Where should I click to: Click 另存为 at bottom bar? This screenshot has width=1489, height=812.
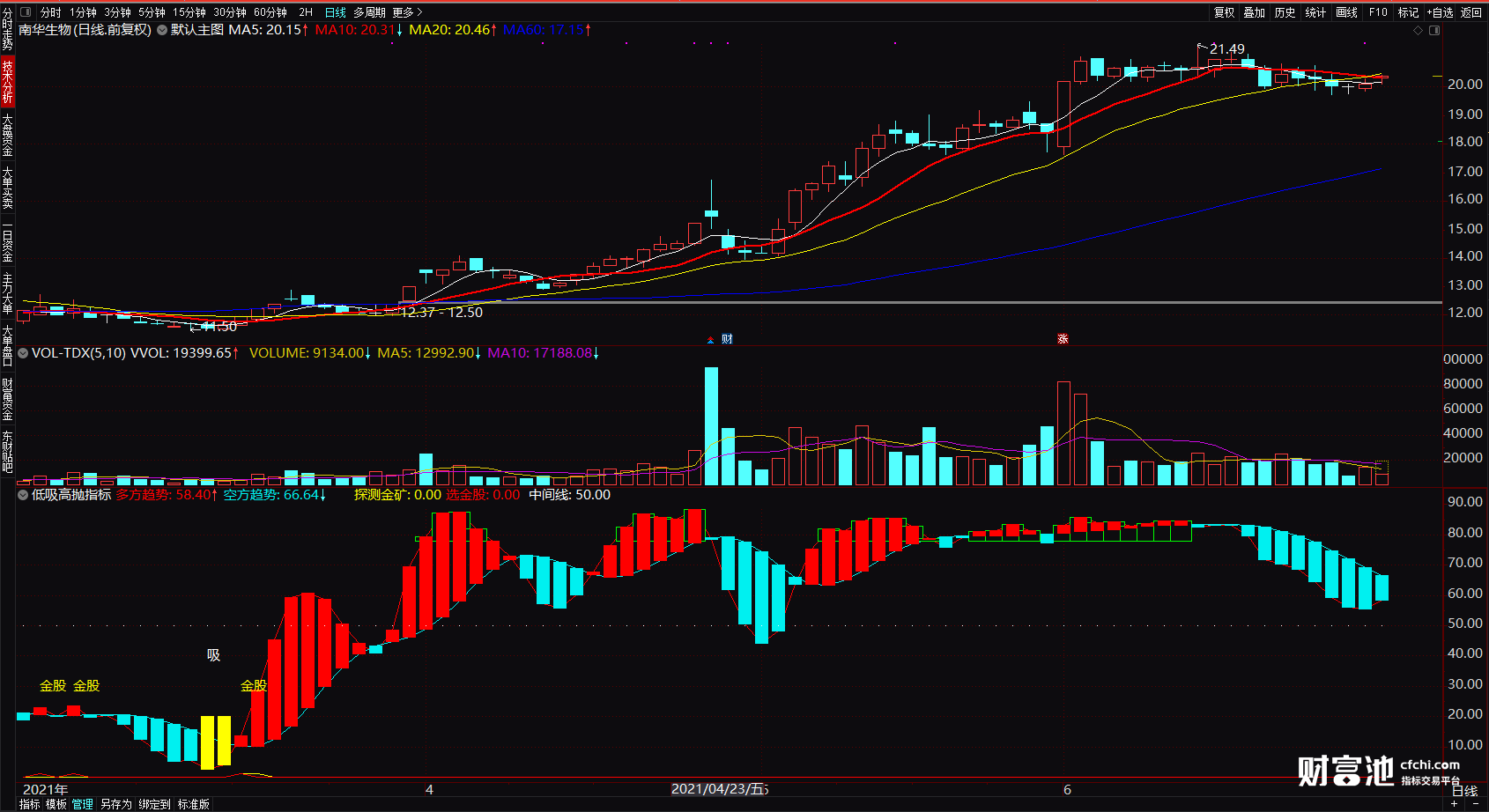115,804
